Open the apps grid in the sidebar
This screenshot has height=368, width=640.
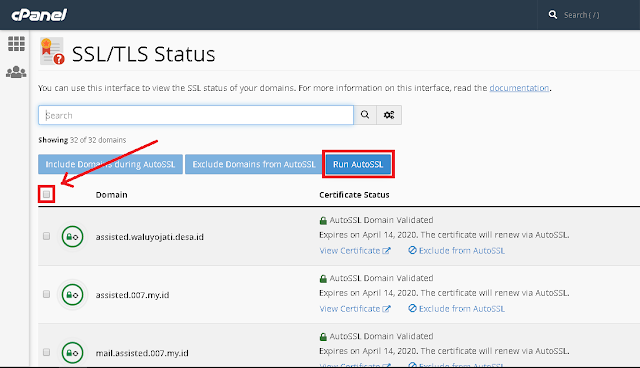(x=16, y=44)
